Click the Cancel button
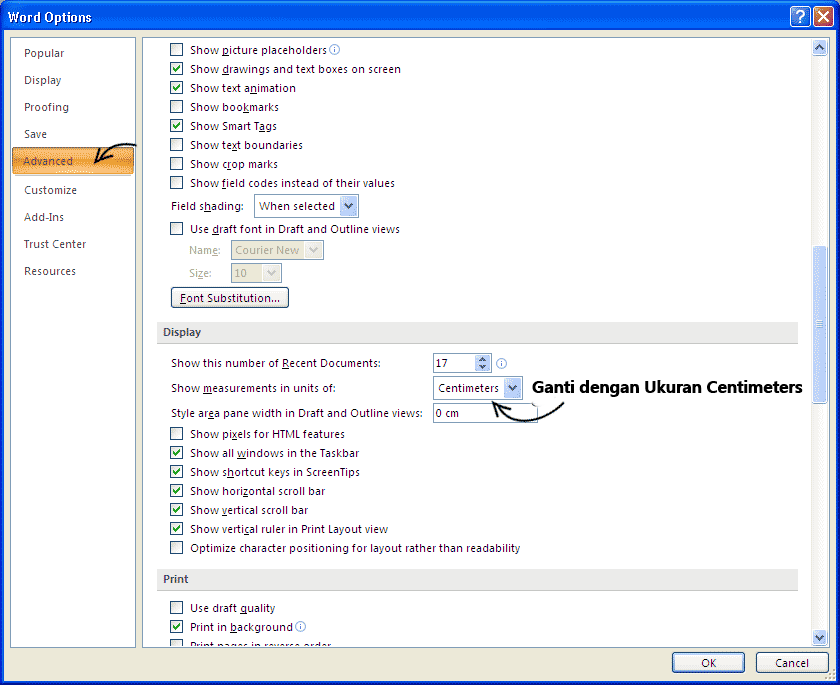 coord(792,663)
